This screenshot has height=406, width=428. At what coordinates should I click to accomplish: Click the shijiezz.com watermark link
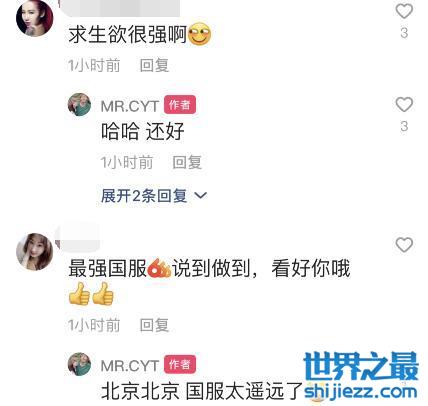click(x=361, y=391)
